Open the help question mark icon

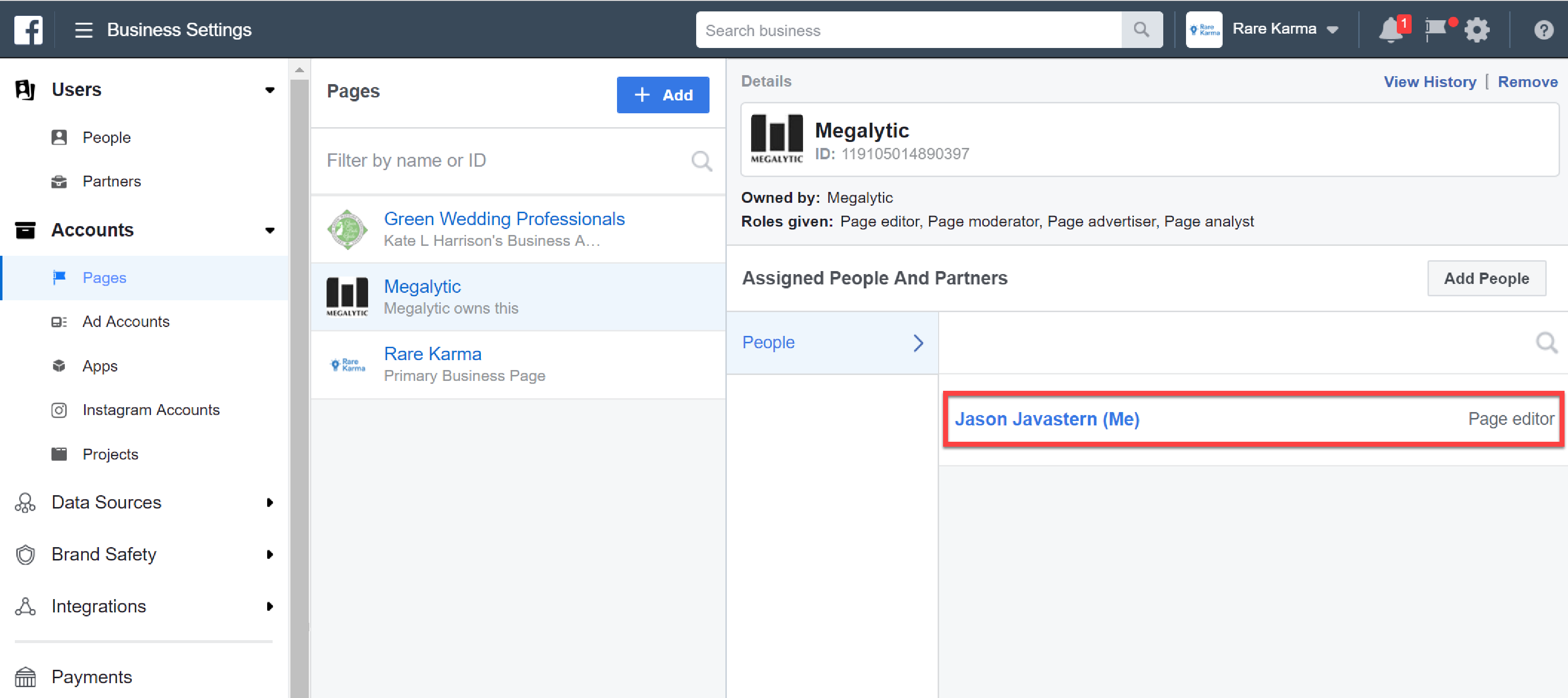click(1543, 30)
